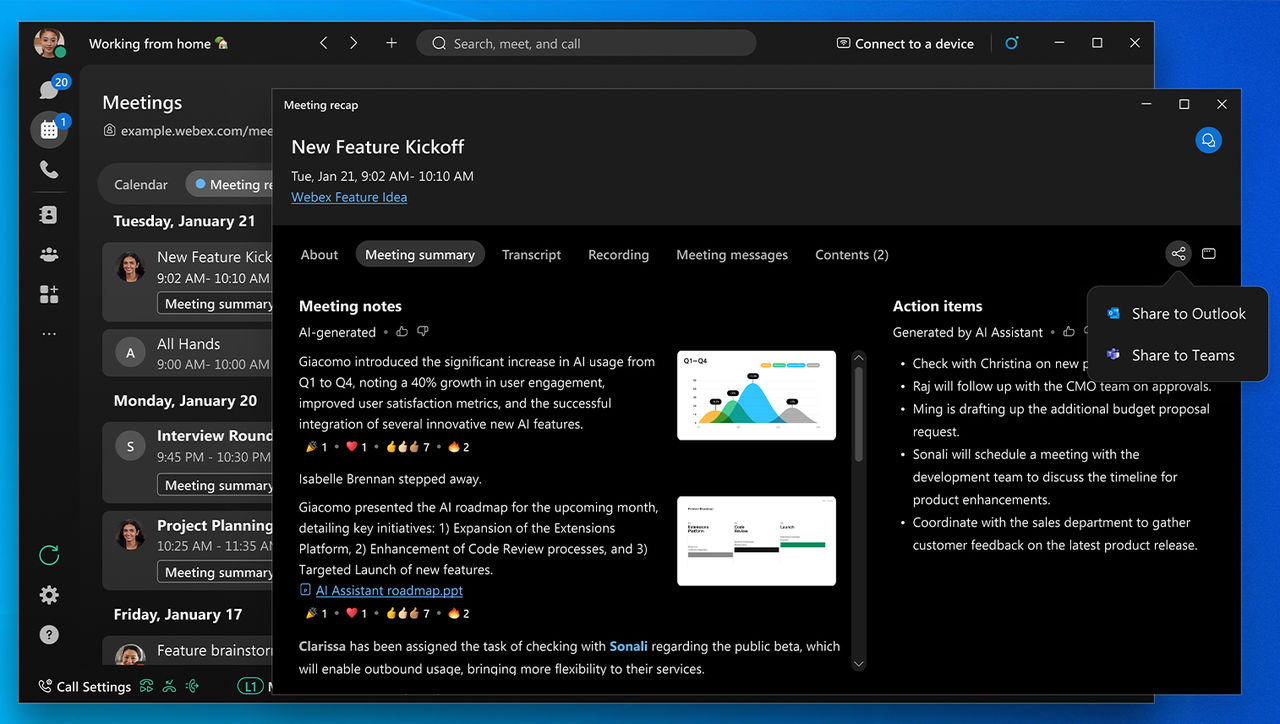
Task: Open the Apps hub icon in sidebar
Action: tap(49, 294)
